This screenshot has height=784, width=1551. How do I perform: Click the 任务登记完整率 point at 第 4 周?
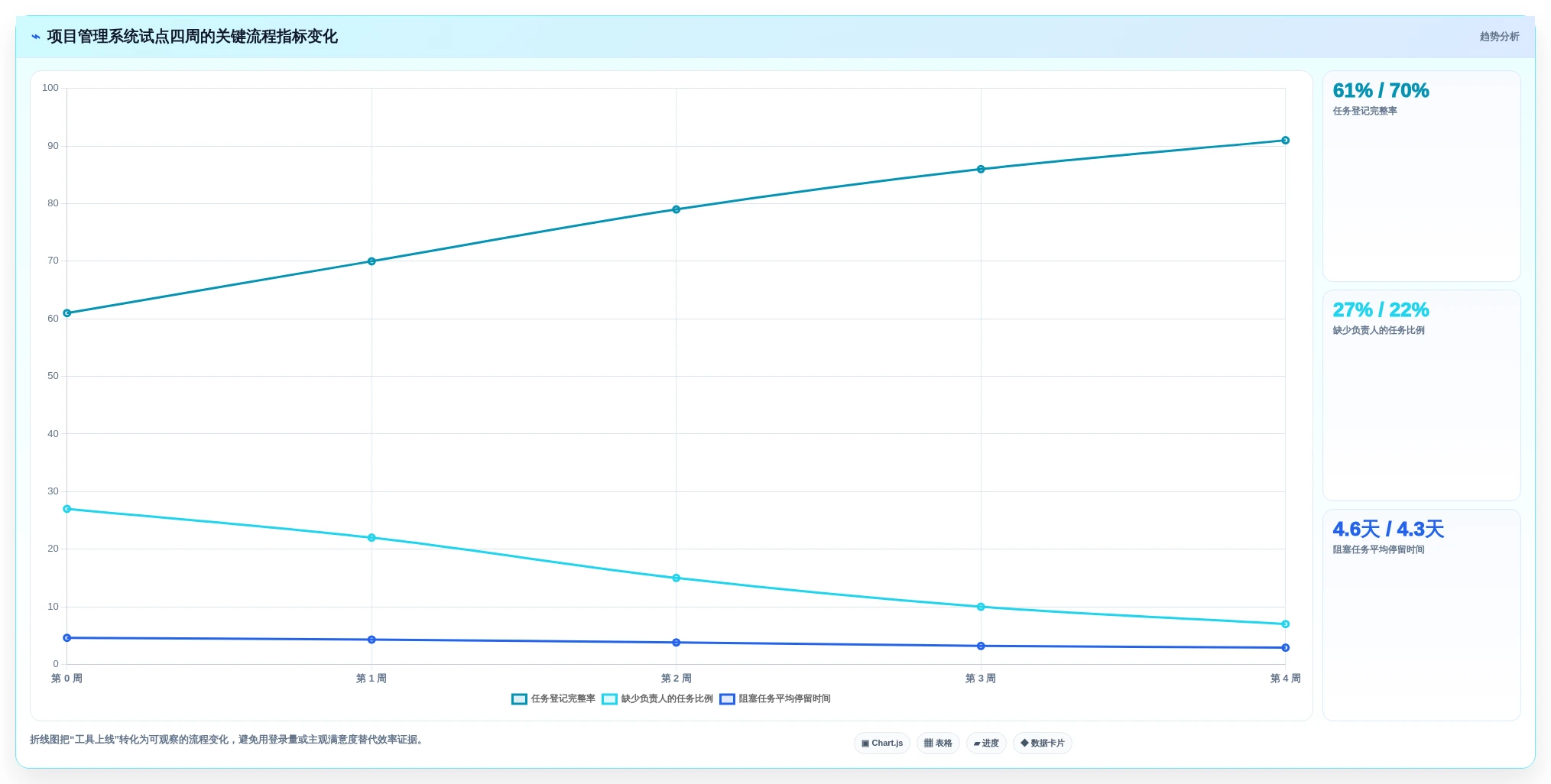point(1286,141)
